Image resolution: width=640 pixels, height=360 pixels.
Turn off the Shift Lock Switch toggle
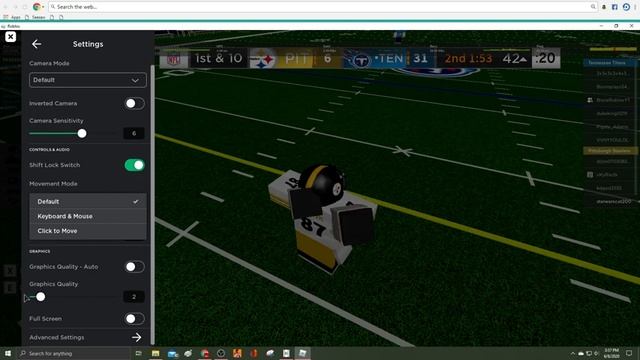pos(134,165)
